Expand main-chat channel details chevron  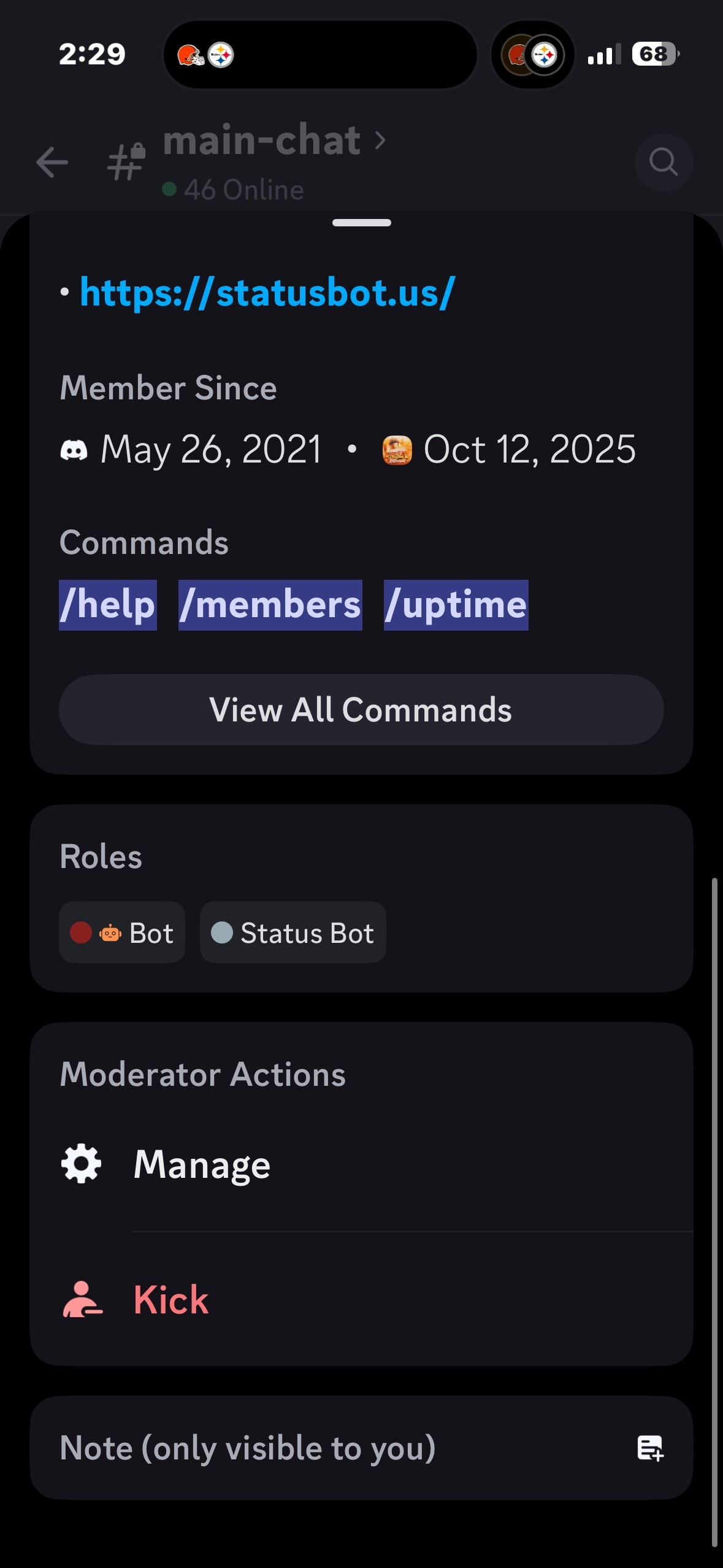(x=380, y=140)
